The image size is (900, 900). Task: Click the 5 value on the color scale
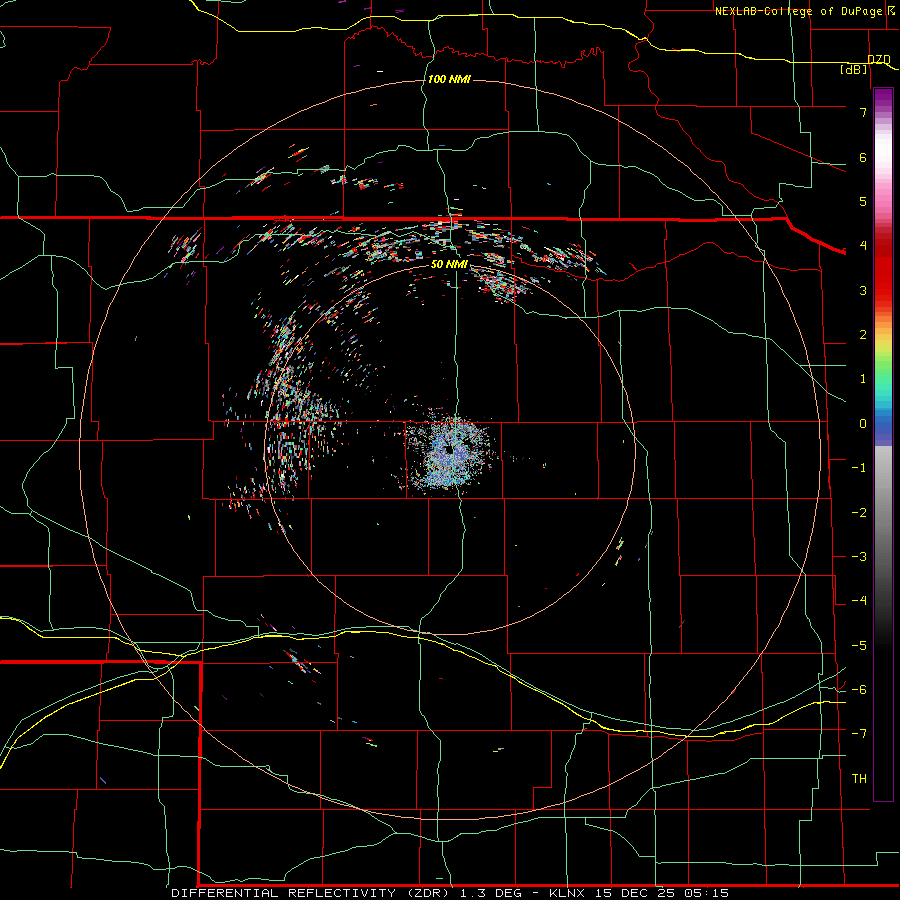863,201
